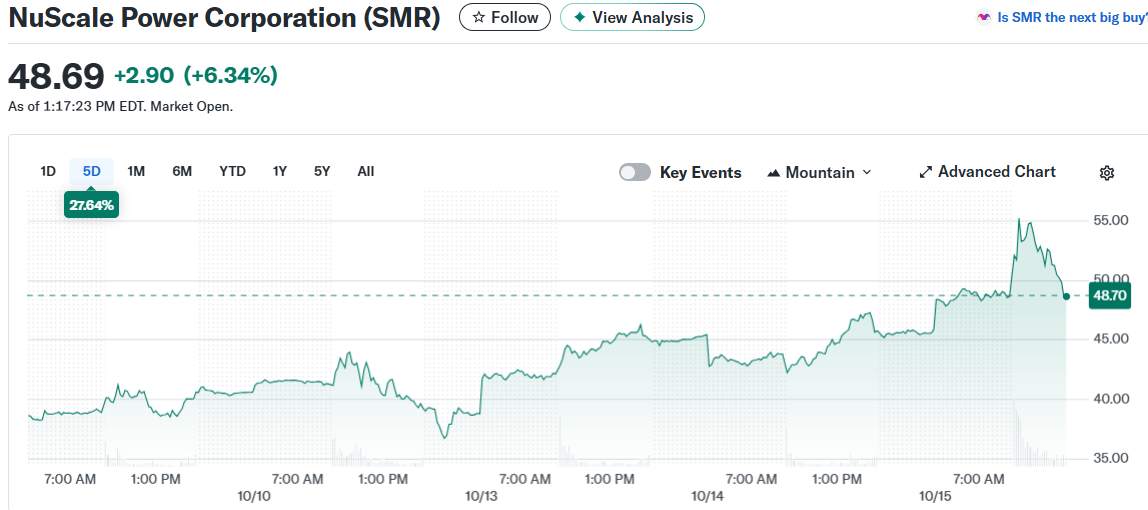Click the icon beside SMR big buy ad
The image size is (1148, 510).
click(x=984, y=18)
